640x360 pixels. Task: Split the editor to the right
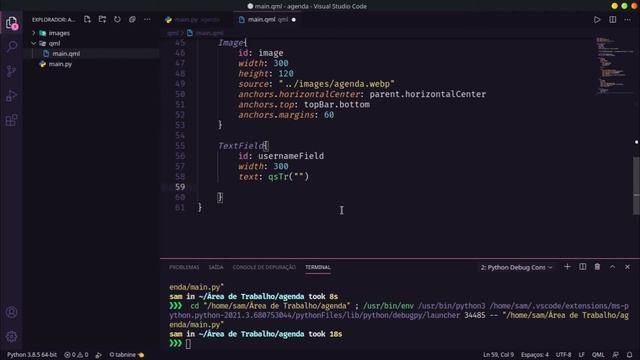(613, 20)
